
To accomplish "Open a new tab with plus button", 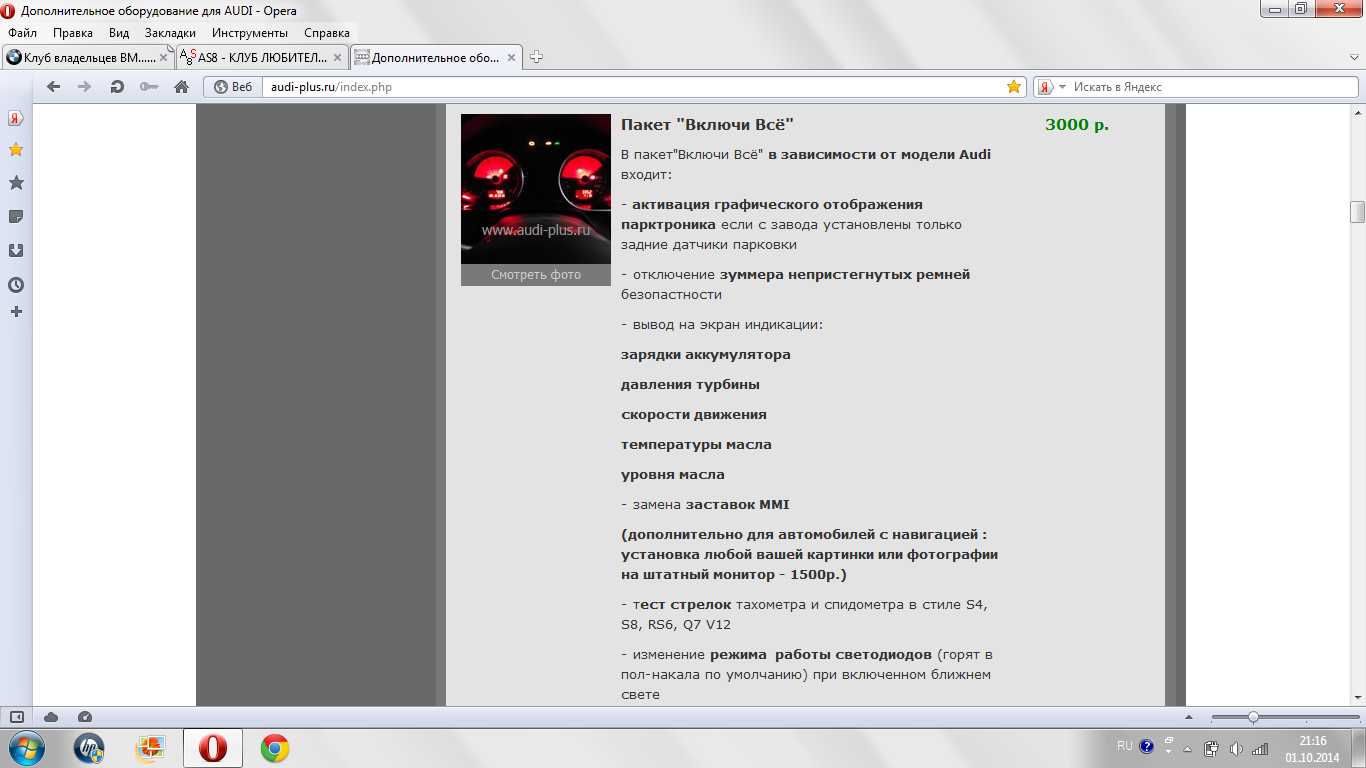I will click(537, 57).
